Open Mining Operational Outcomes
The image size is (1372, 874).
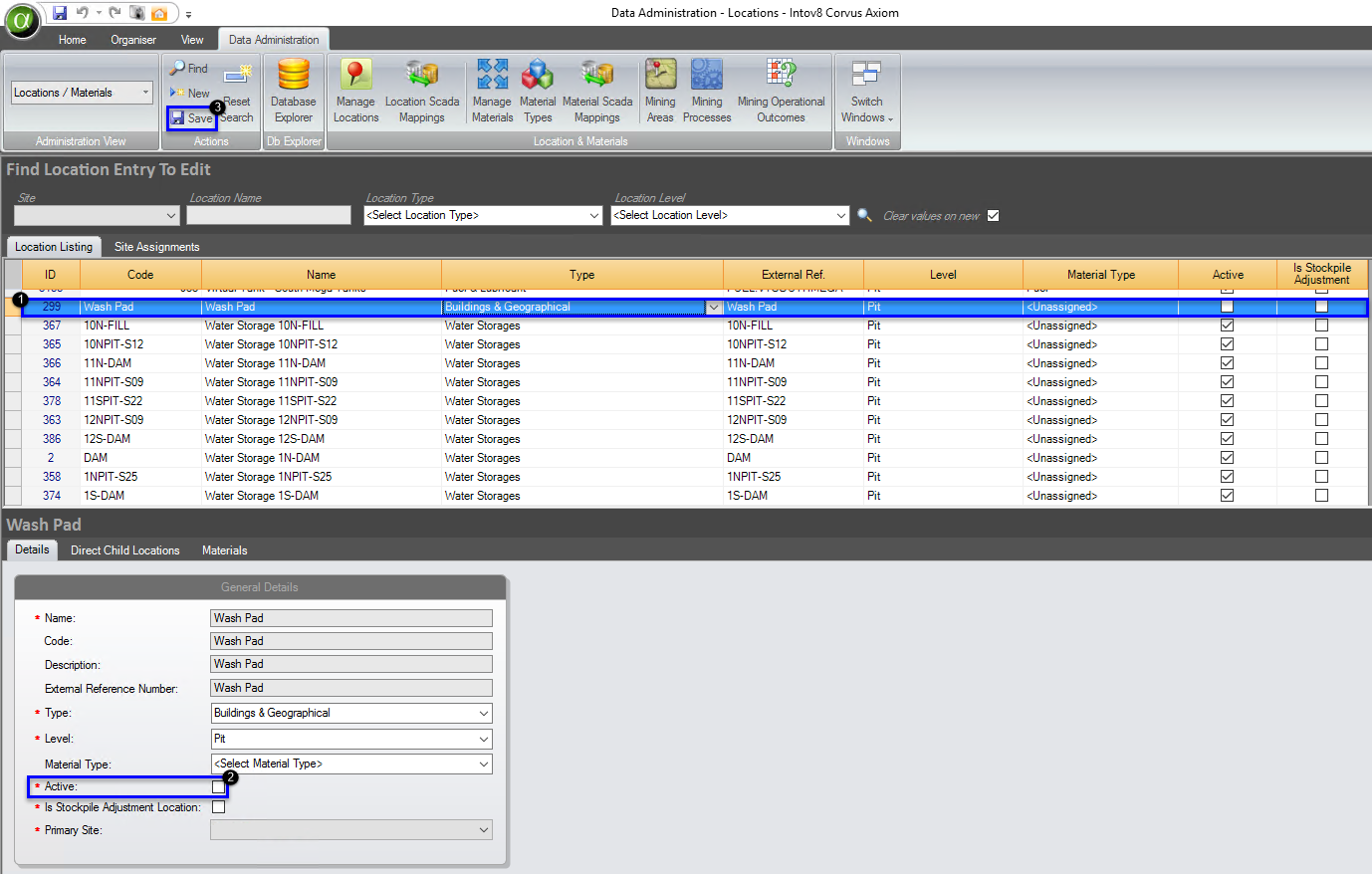[781, 91]
